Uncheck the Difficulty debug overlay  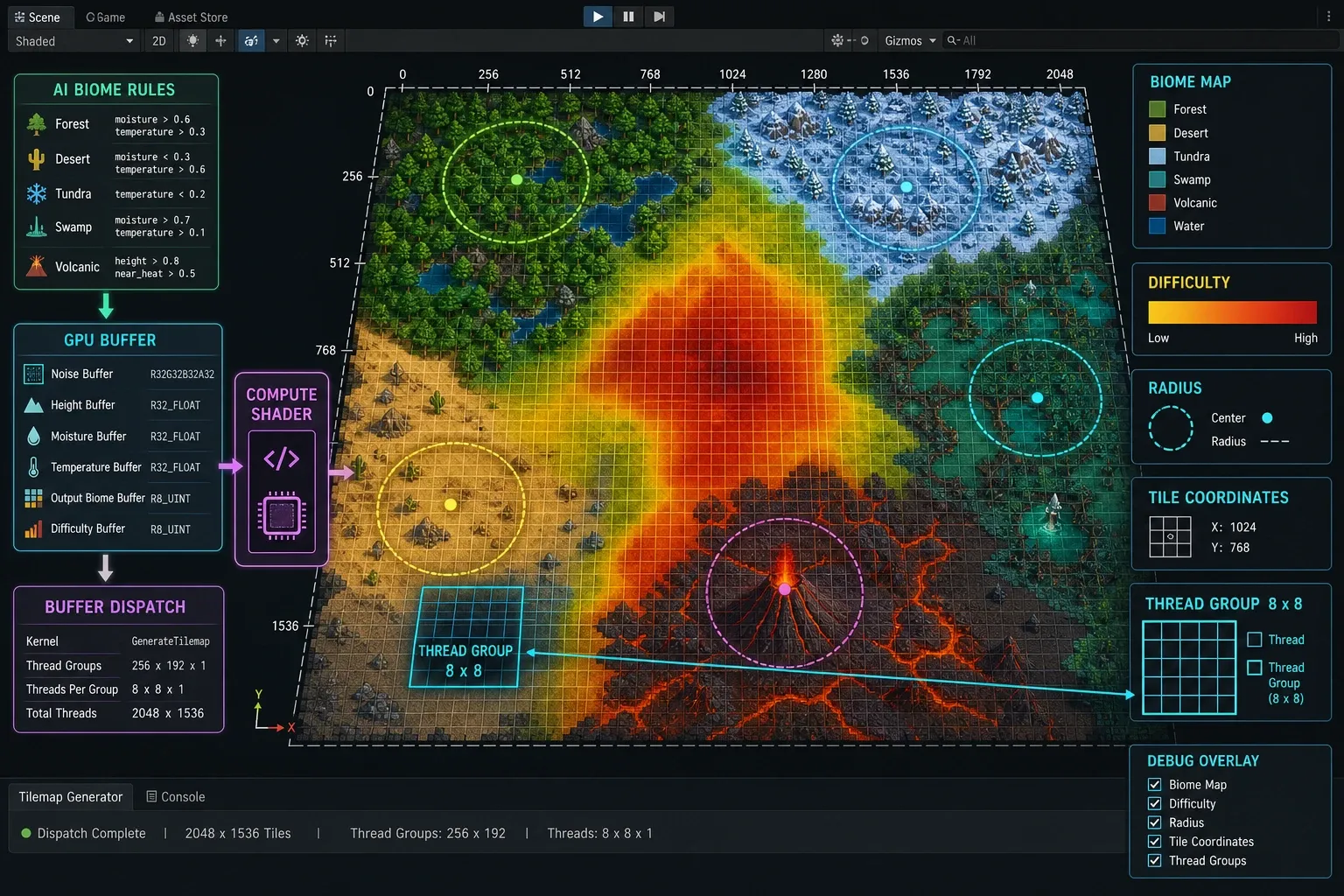tap(1155, 804)
